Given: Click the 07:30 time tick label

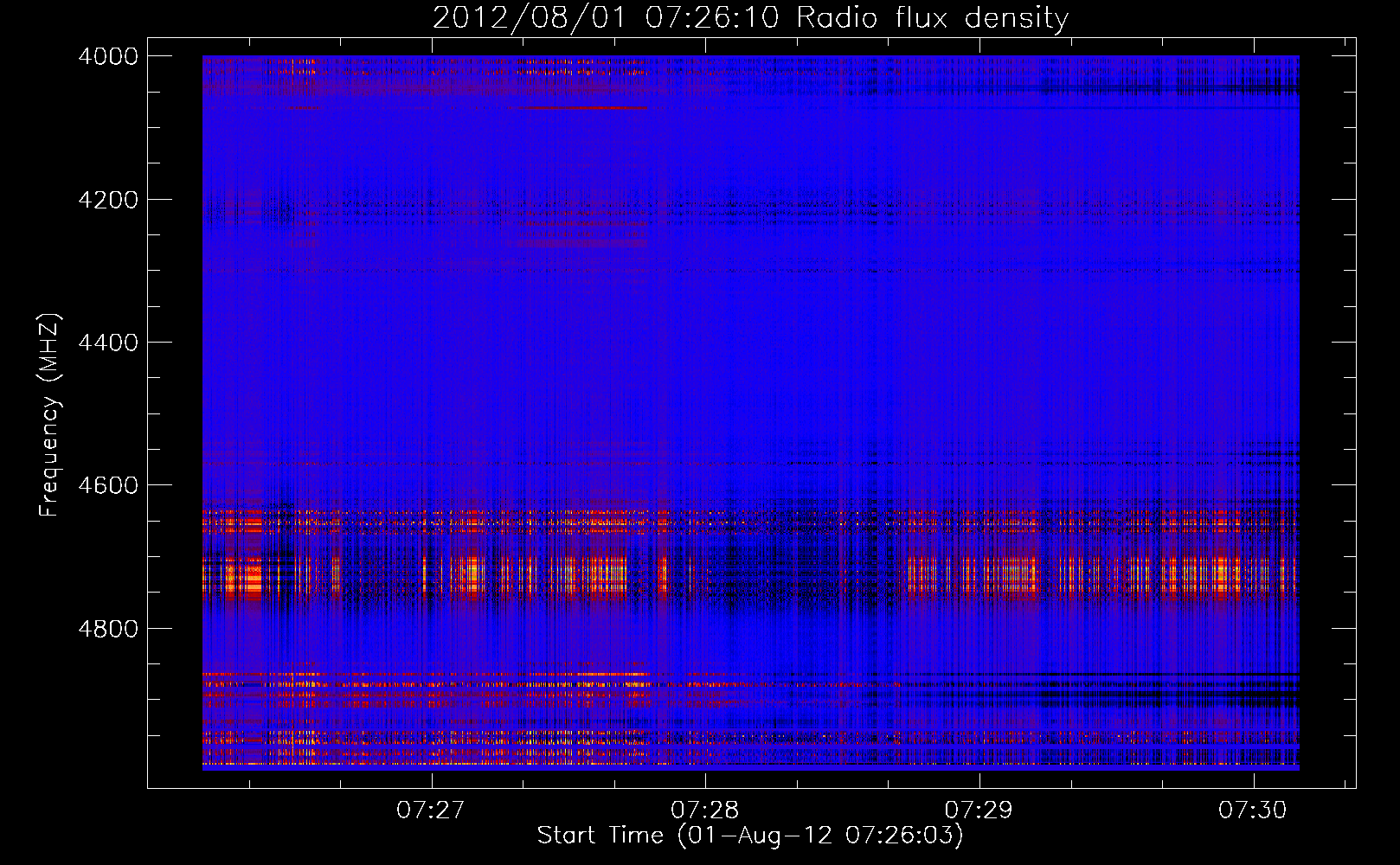Looking at the screenshot, I should (x=1253, y=810).
